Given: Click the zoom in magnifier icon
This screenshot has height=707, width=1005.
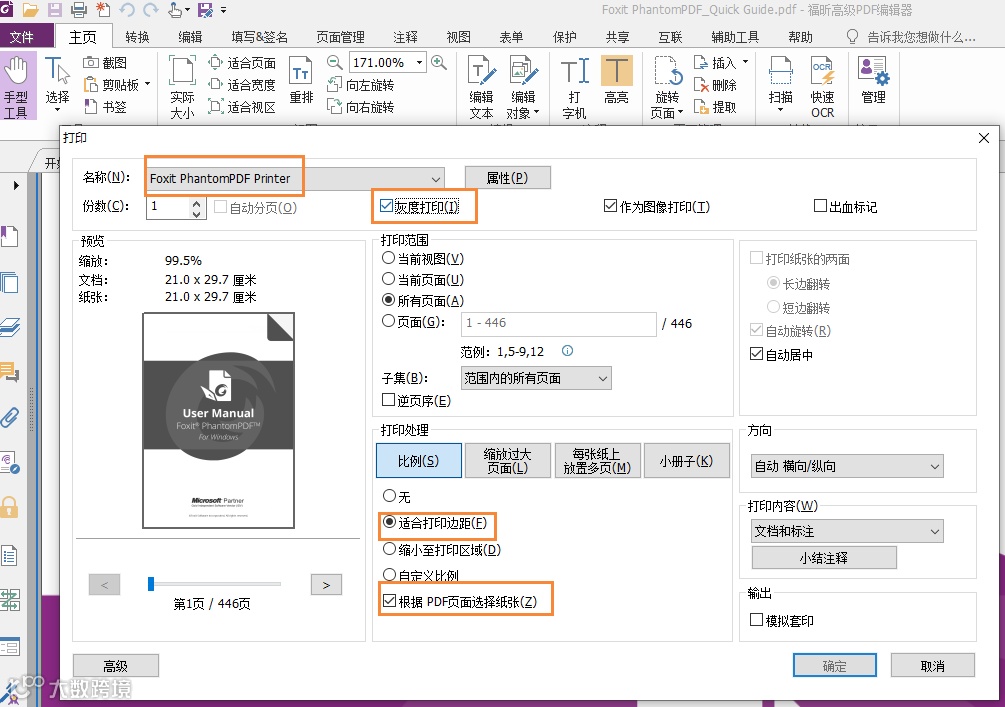Looking at the screenshot, I should tap(439, 62).
